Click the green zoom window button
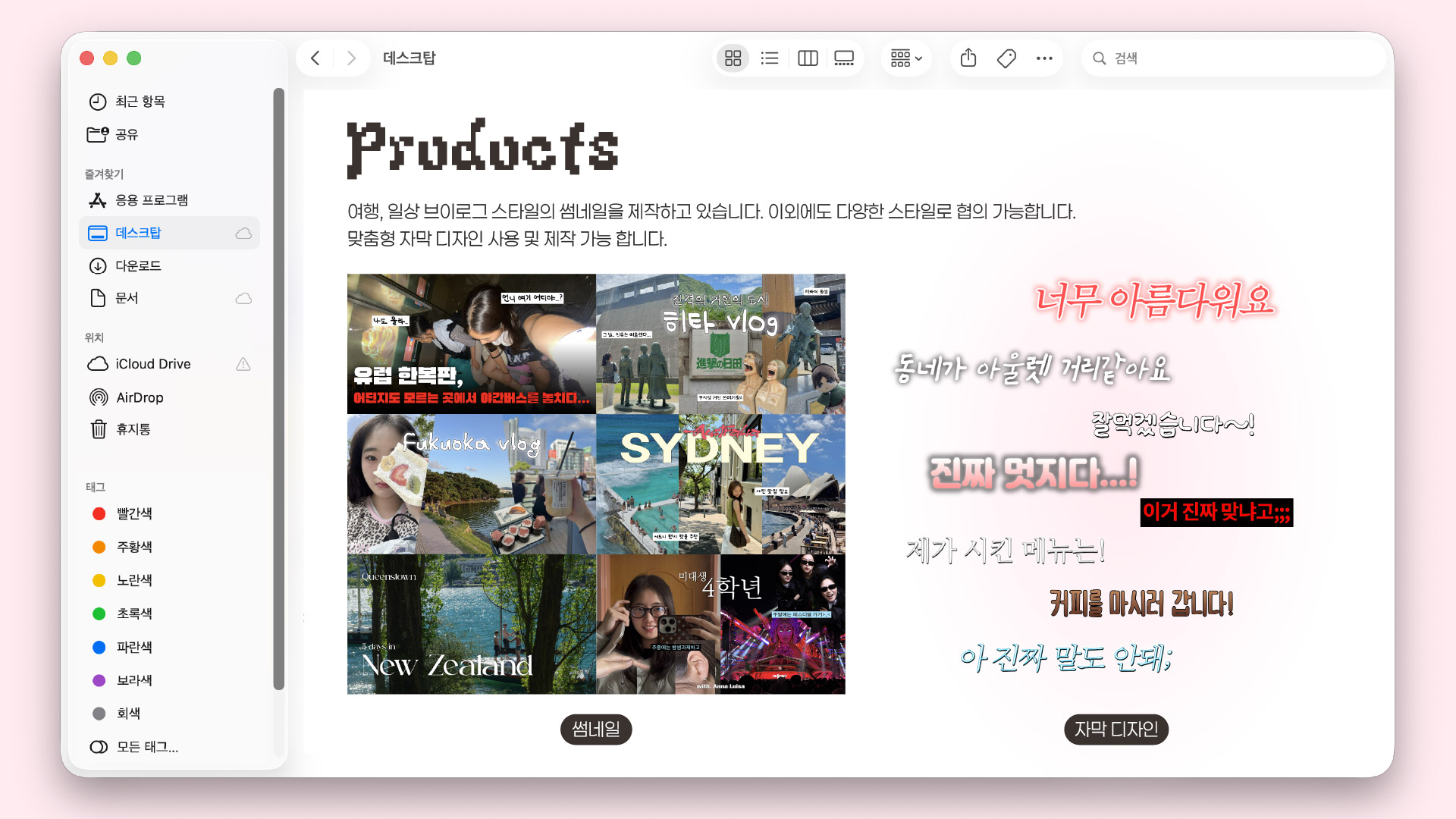1456x819 pixels. point(134,58)
